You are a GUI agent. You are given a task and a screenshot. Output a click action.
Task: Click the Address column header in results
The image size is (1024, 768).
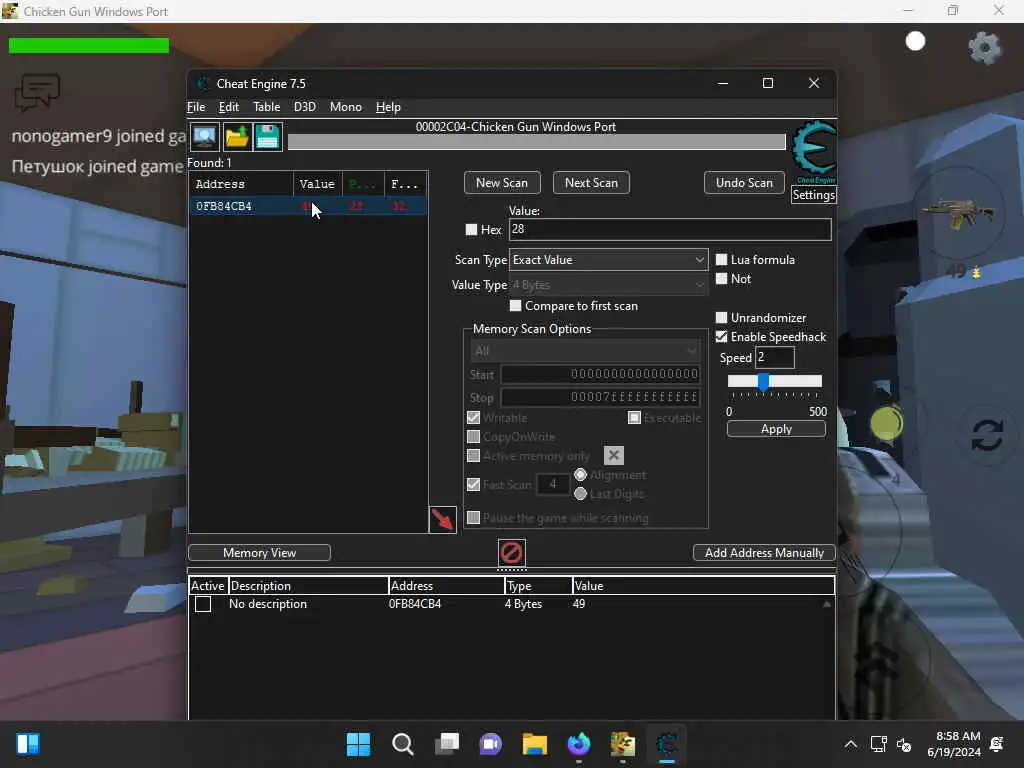click(x=241, y=184)
